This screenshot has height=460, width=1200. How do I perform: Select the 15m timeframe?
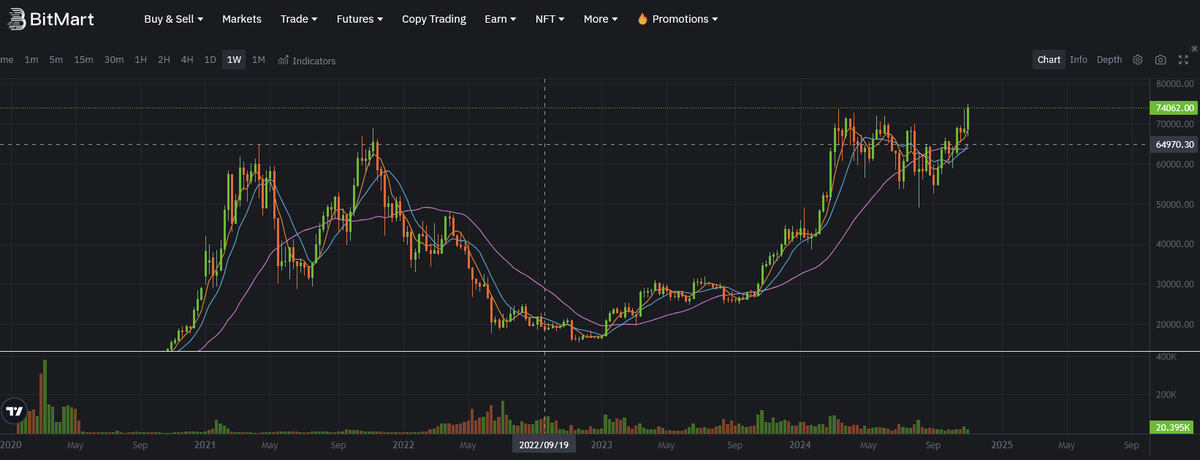pos(83,60)
